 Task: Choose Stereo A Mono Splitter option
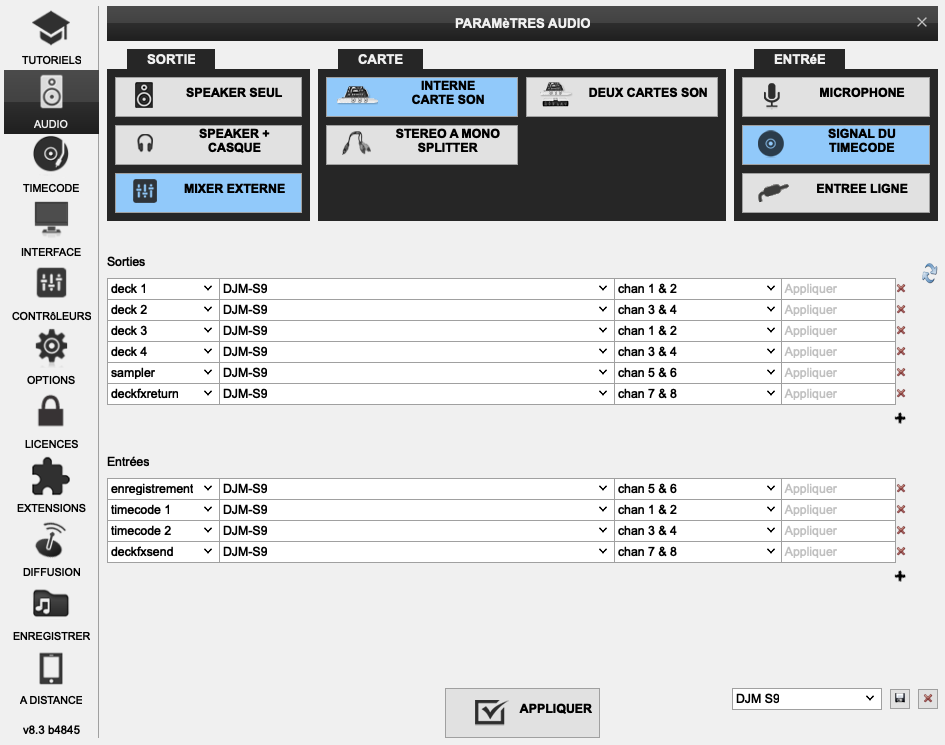pos(422,145)
